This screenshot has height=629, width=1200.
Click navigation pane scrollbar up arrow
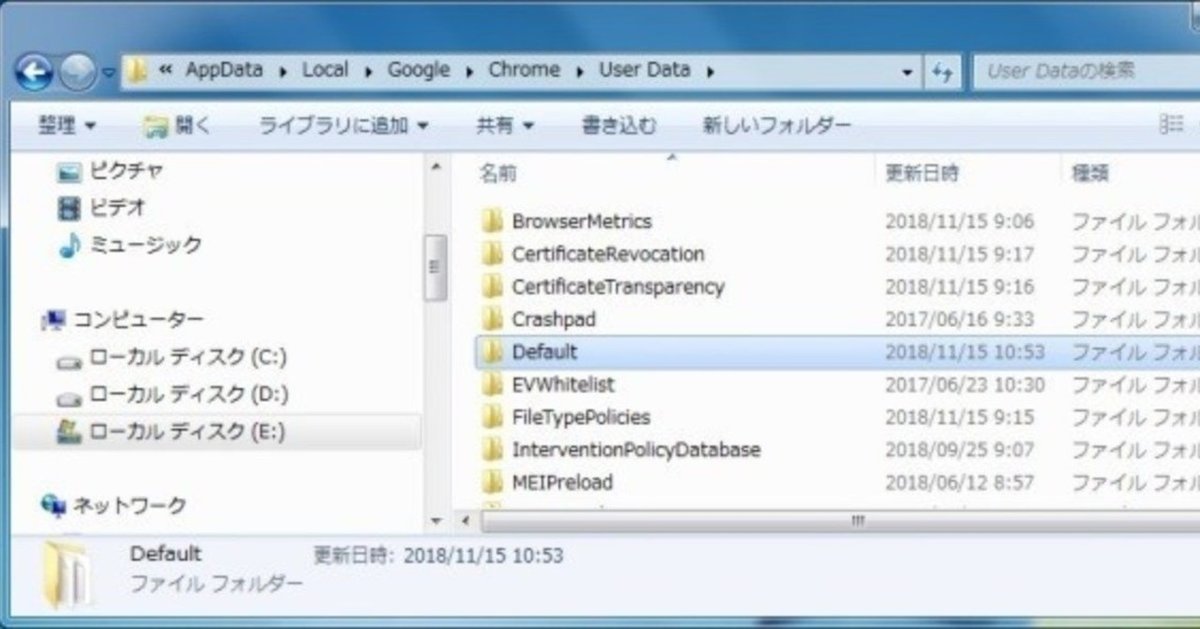tap(436, 167)
